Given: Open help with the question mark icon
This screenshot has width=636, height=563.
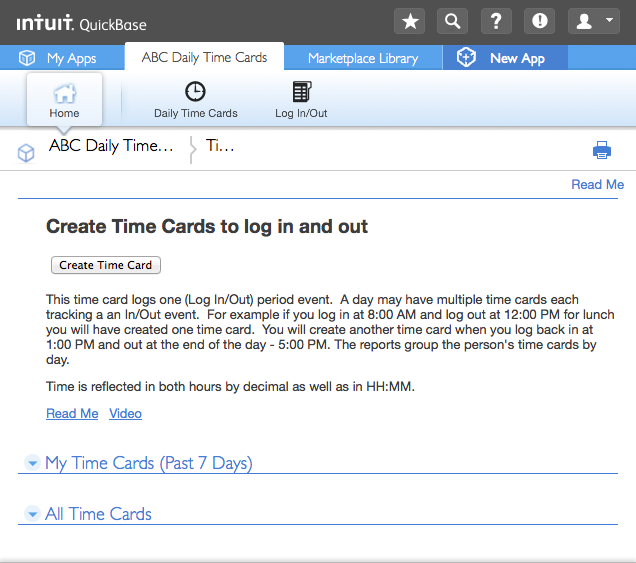Looking at the screenshot, I should tap(496, 21).
